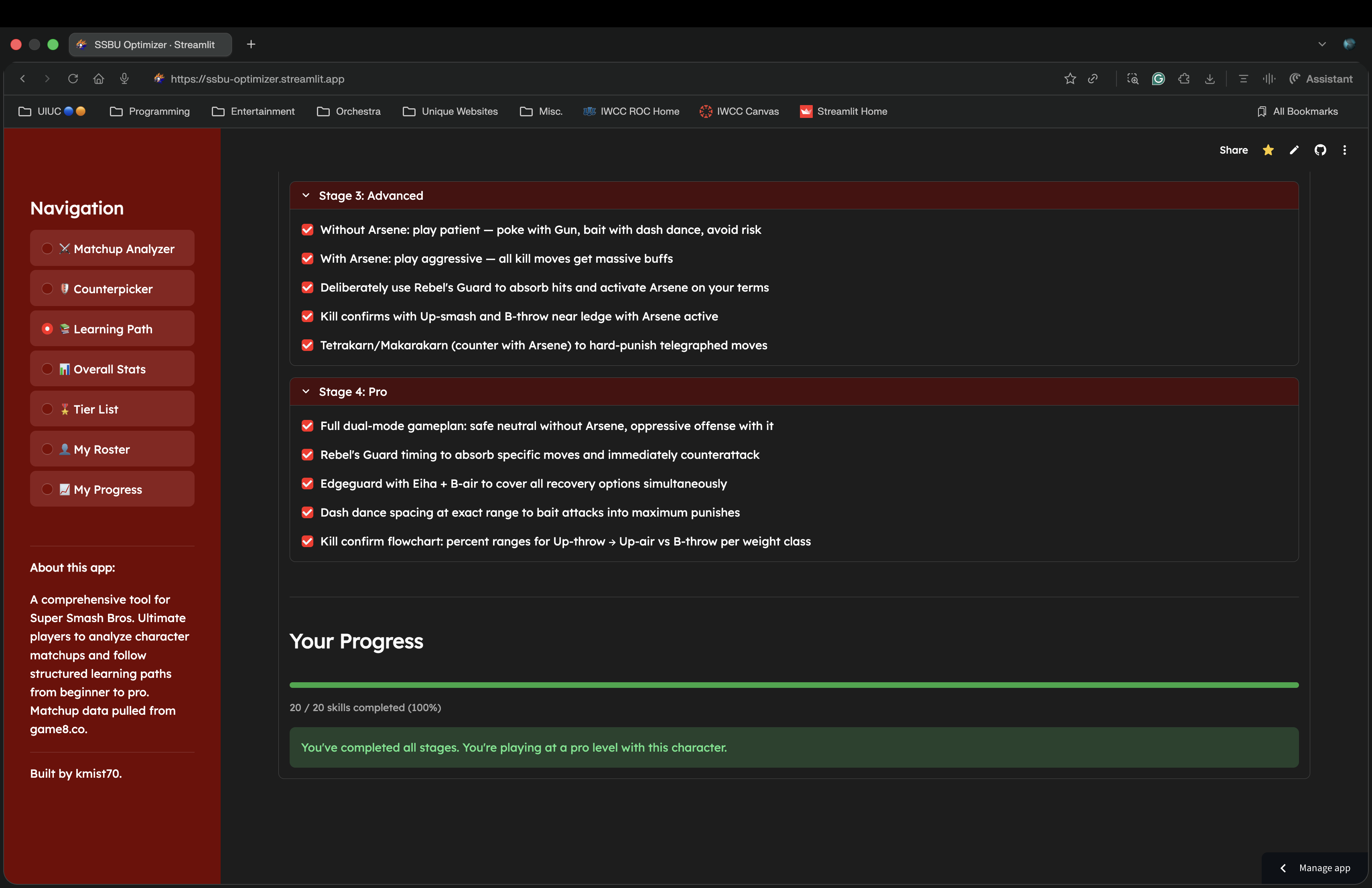The height and width of the screenshot is (888, 1372).
Task: Click the browser forward arrow
Action: point(47,79)
